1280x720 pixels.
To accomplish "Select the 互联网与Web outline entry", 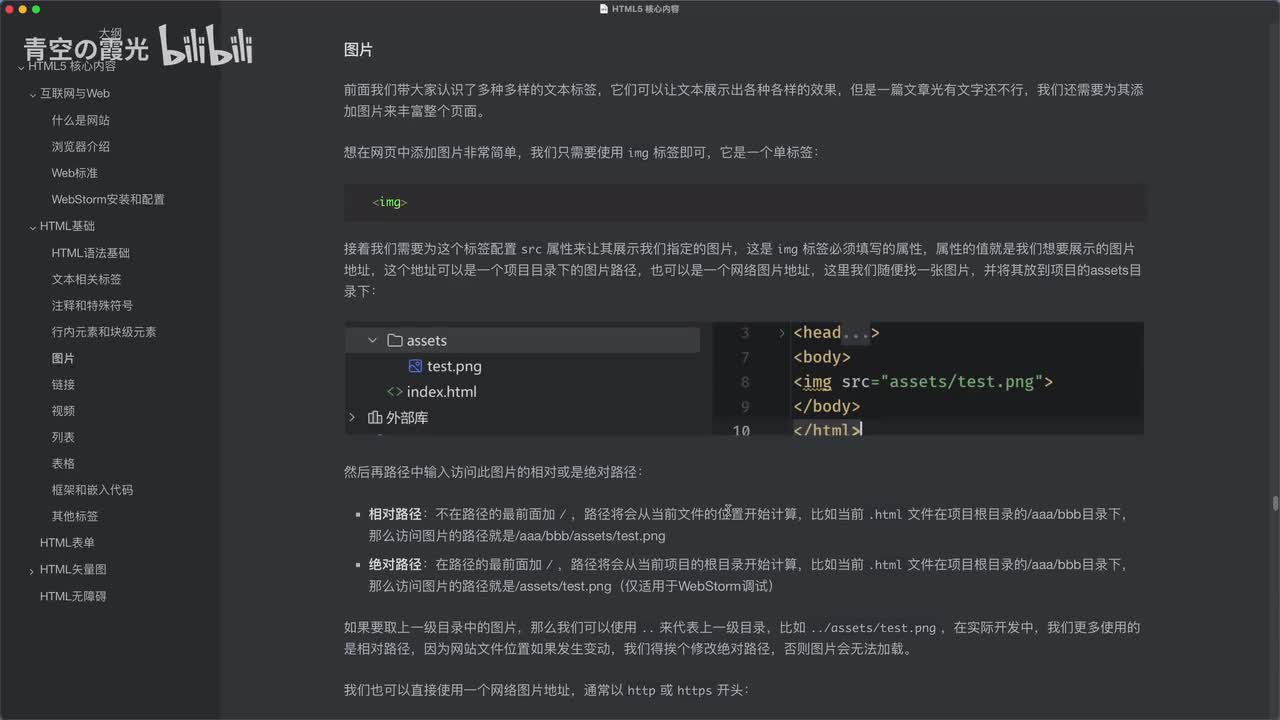I will coord(75,93).
